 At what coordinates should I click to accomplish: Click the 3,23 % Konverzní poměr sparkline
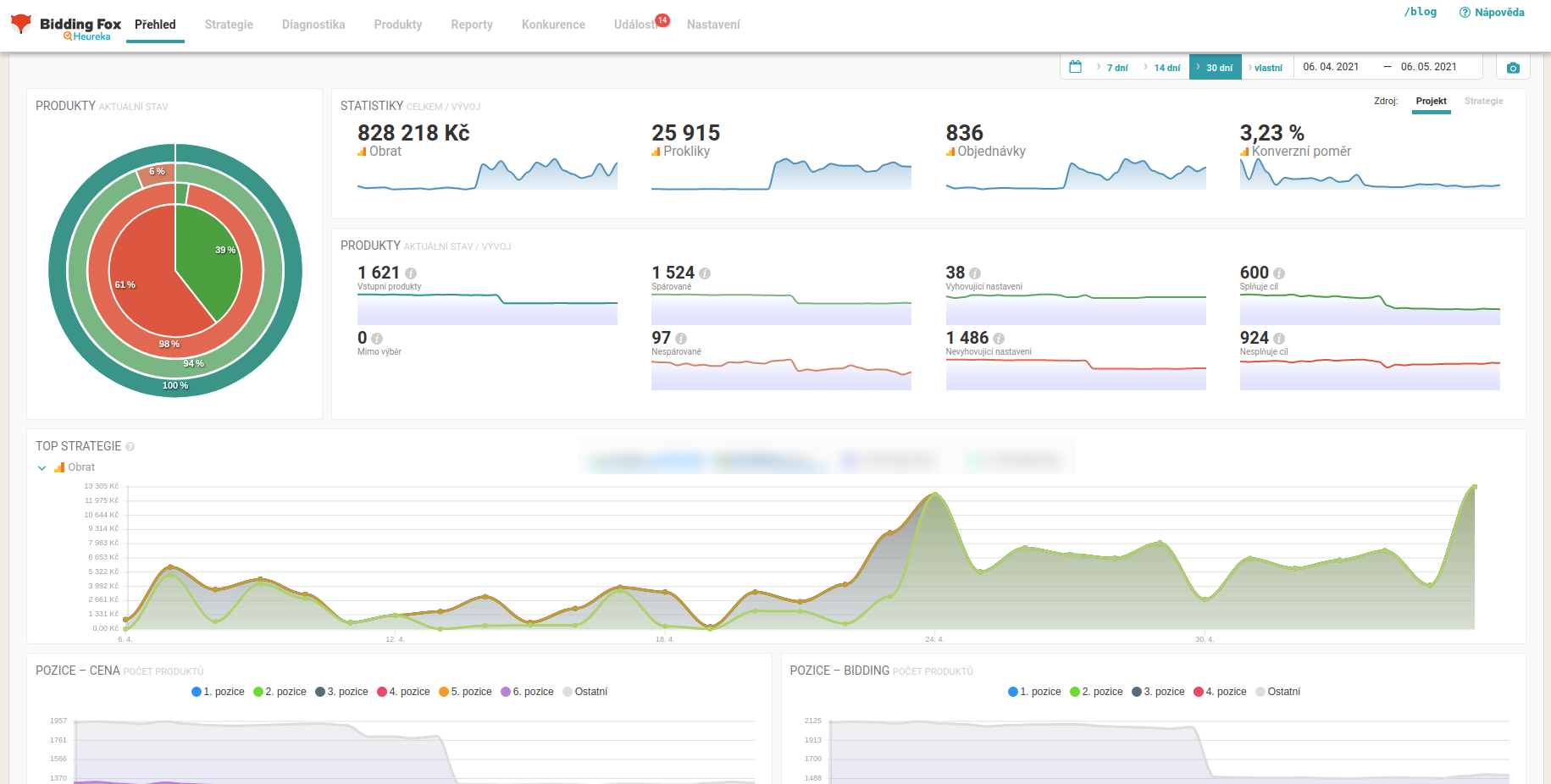coord(1370,174)
